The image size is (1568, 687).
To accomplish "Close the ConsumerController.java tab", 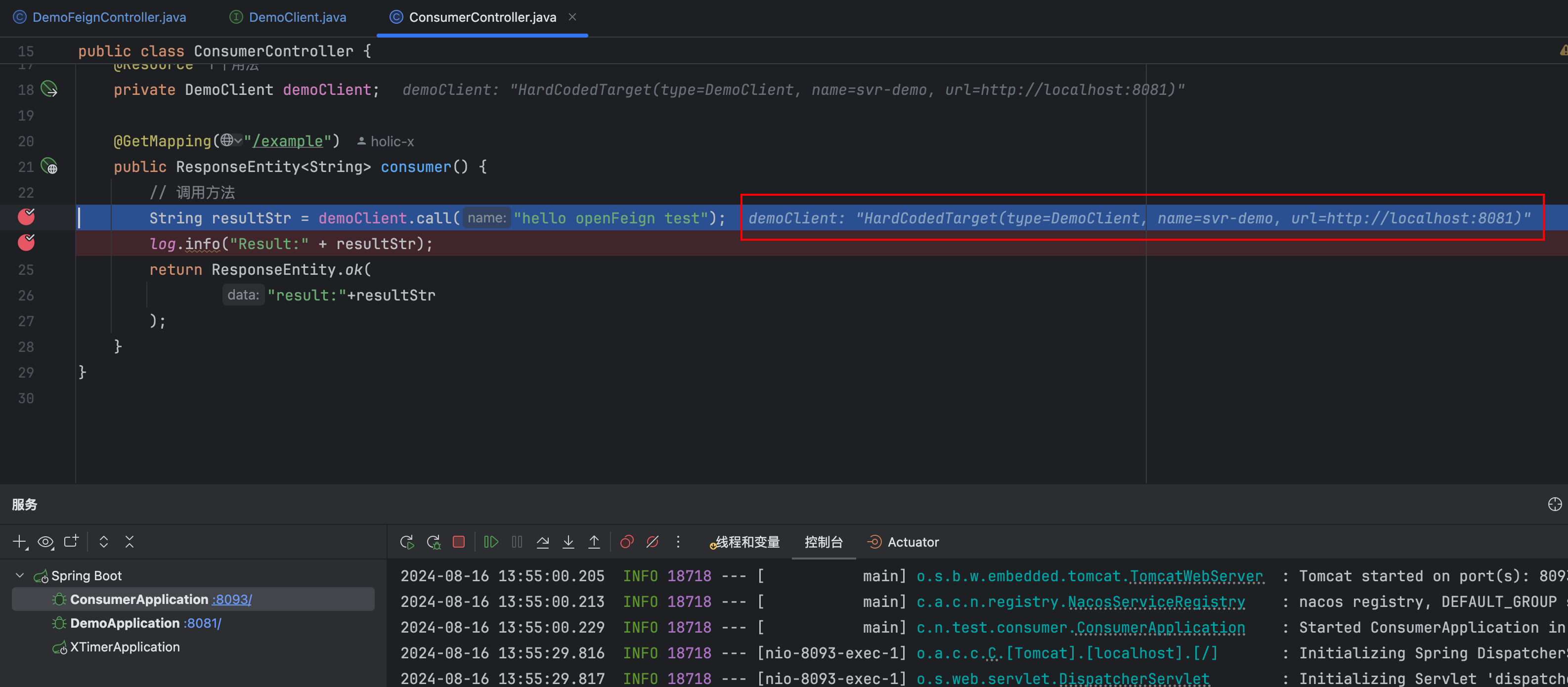I will 572,17.
